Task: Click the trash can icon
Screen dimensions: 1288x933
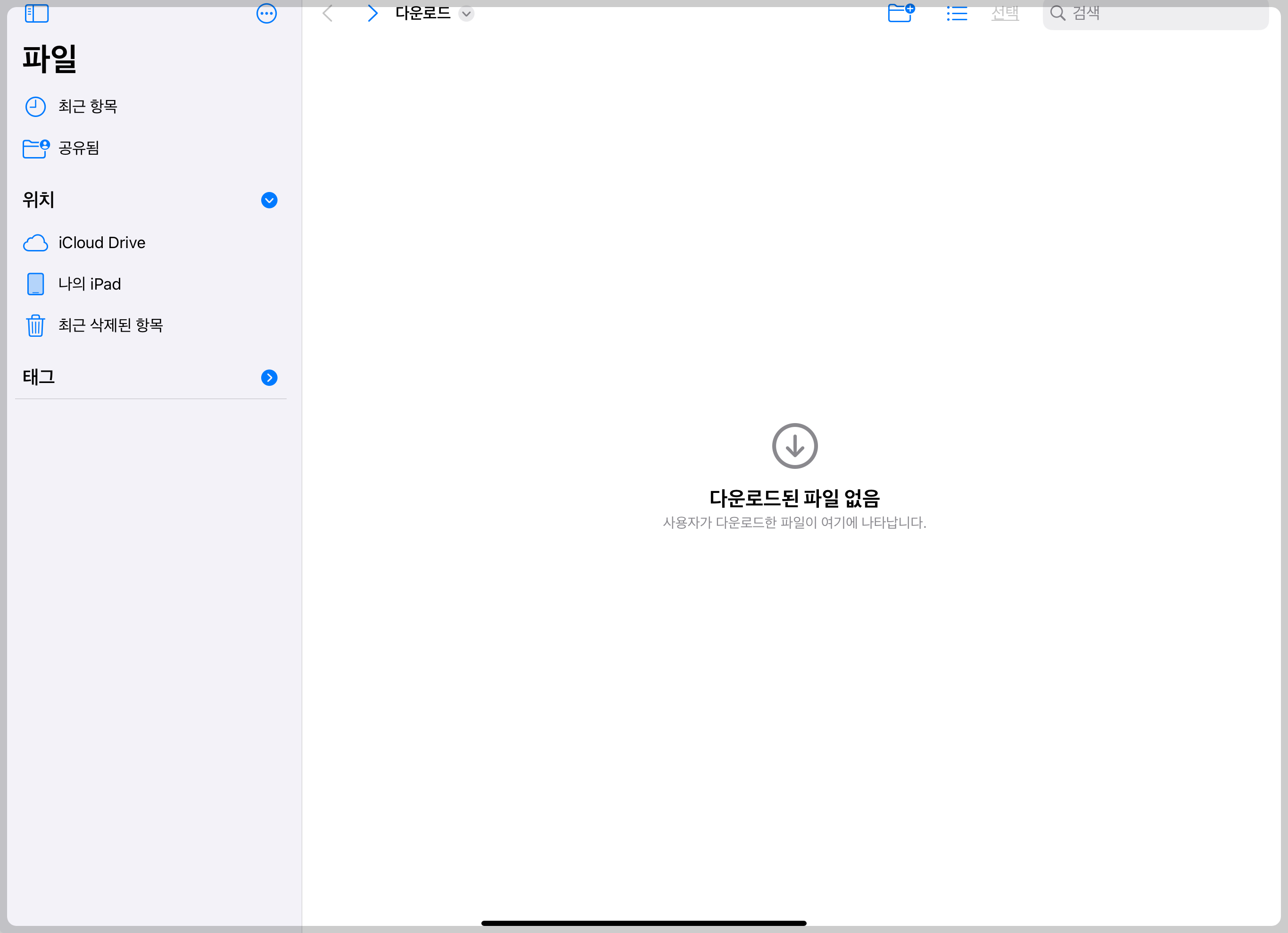Action: (35, 325)
